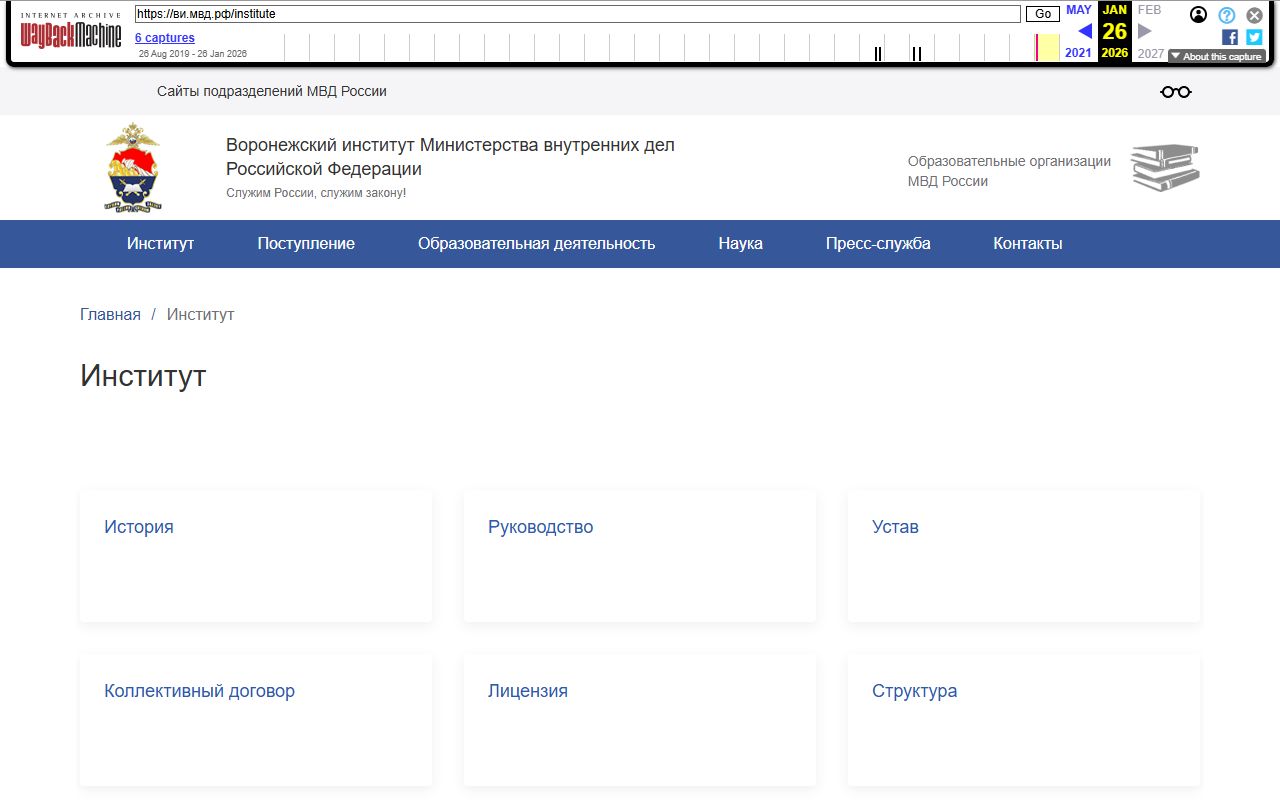Open the Поступление menu item

[306, 244]
